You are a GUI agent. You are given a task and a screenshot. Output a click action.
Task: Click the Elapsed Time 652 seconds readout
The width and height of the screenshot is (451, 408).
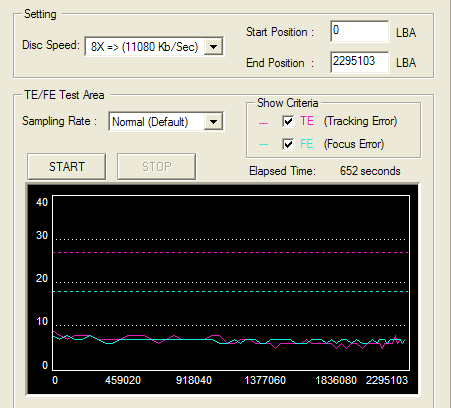(x=370, y=171)
